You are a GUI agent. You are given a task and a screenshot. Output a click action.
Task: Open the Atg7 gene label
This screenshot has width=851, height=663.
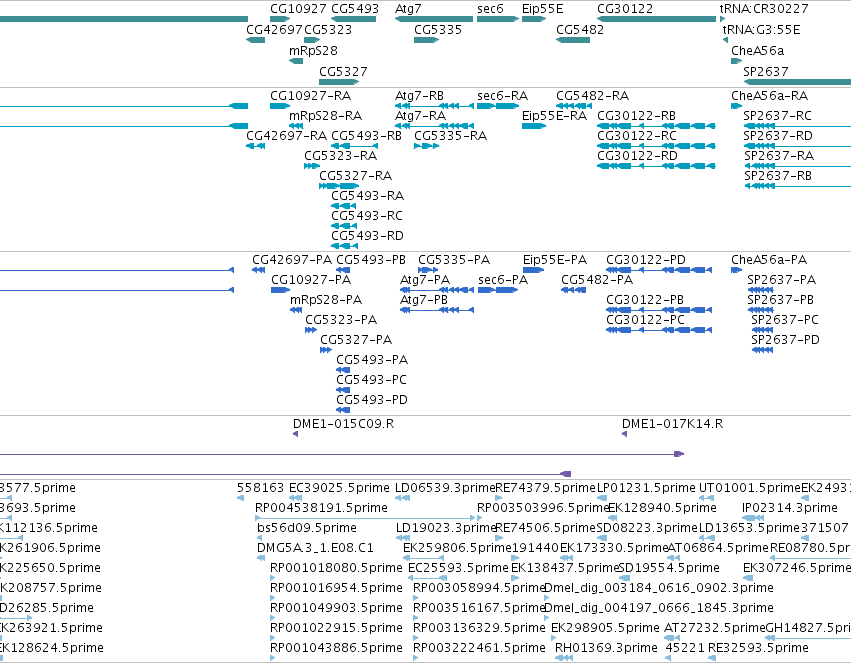click(x=408, y=9)
